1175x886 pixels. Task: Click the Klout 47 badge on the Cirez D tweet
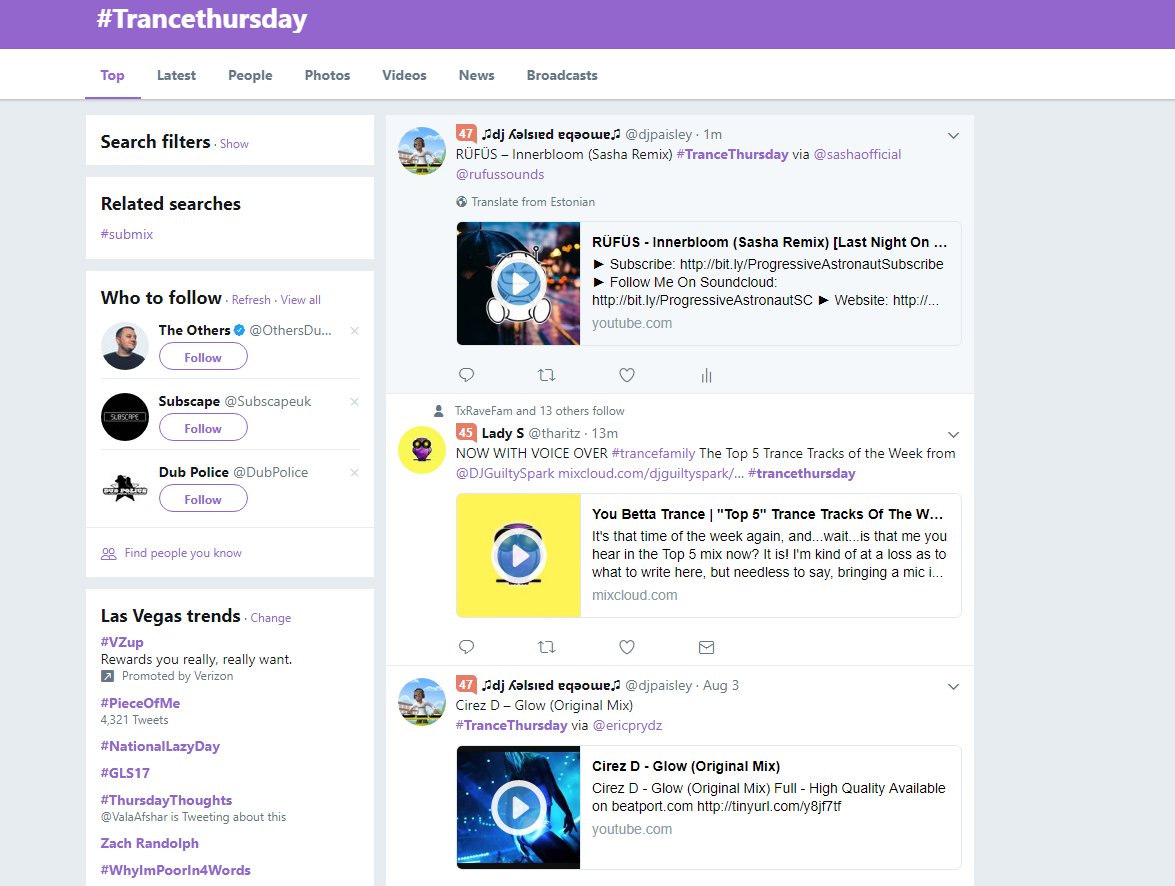[x=465, y=684]
